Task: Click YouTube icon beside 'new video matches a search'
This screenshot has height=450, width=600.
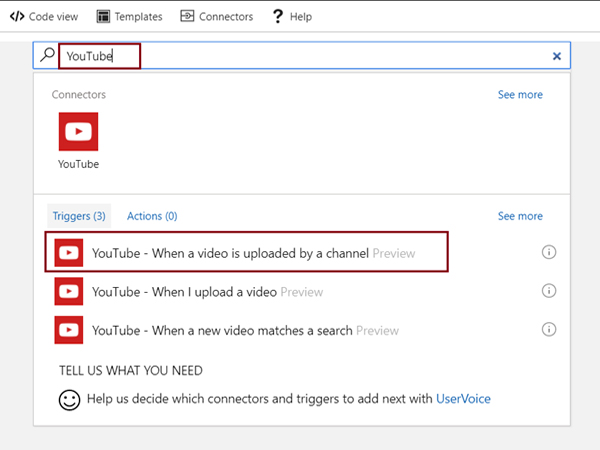Action: (69, 330)
